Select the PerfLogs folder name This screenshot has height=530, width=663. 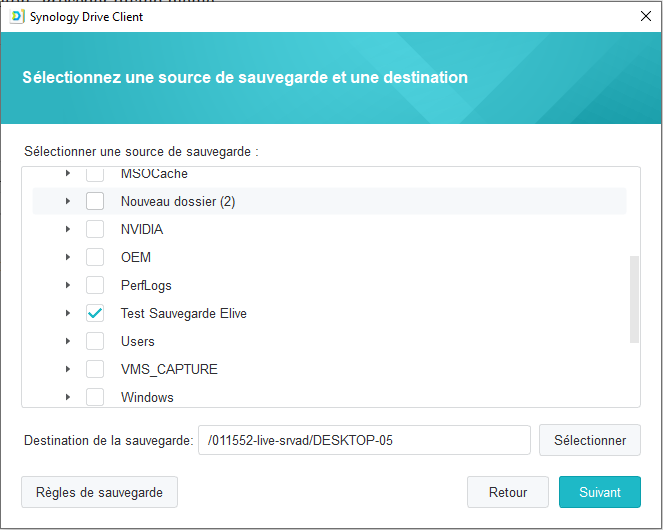146,286
